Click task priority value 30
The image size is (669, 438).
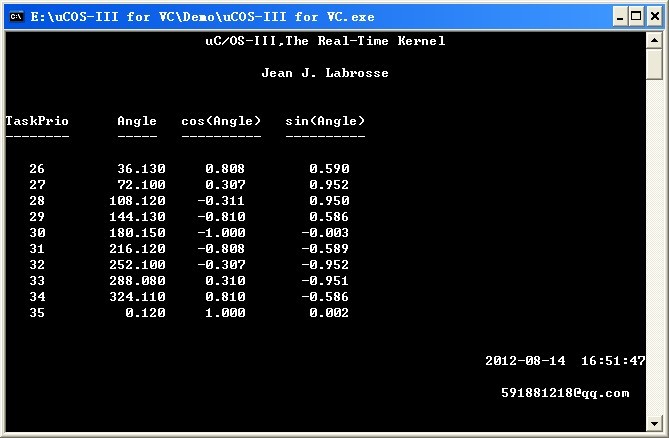(37, 233)
